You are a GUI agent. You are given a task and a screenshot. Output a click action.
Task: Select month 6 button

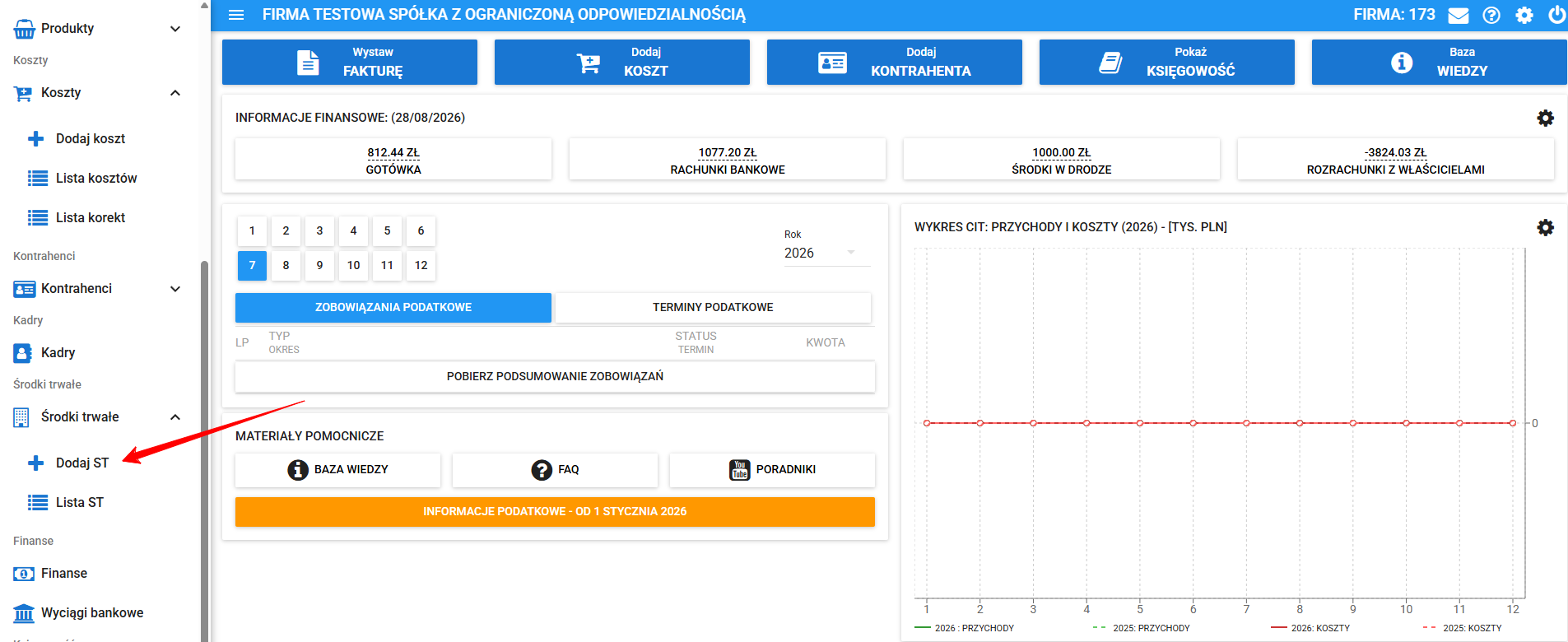click(x=421, y=231)
